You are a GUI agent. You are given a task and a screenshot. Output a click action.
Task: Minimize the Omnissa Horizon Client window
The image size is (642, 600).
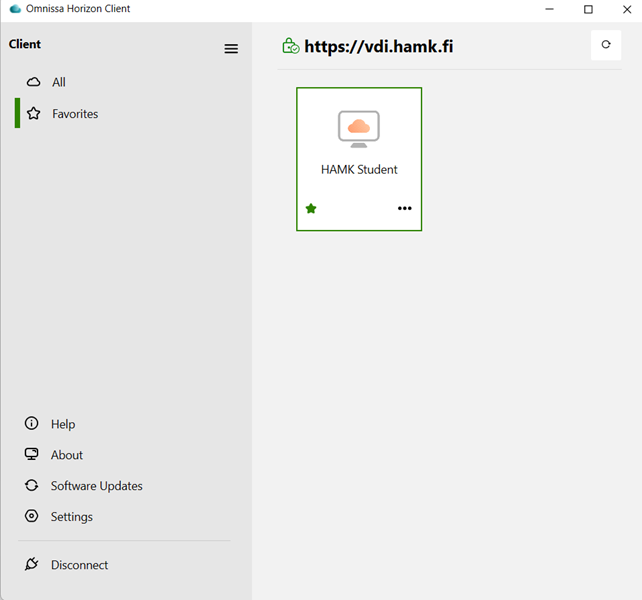(x=549, y=9)
